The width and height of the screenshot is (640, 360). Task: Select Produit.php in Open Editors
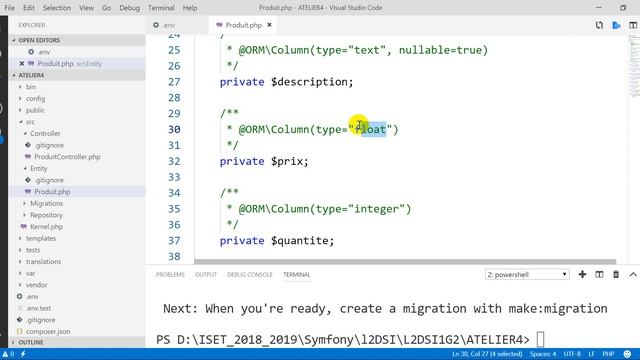coord(77,64)
